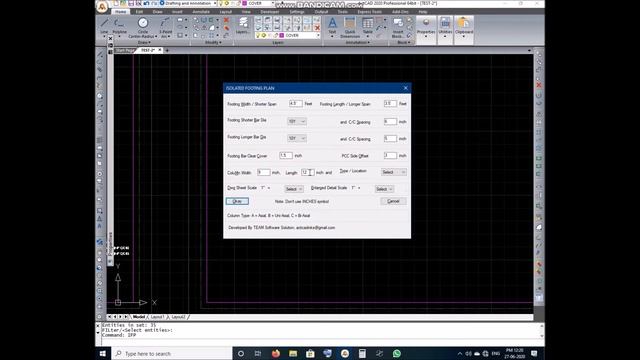Select the Polyline tool
The width and height of the screenshot is (640, 360).
point(120,26)
